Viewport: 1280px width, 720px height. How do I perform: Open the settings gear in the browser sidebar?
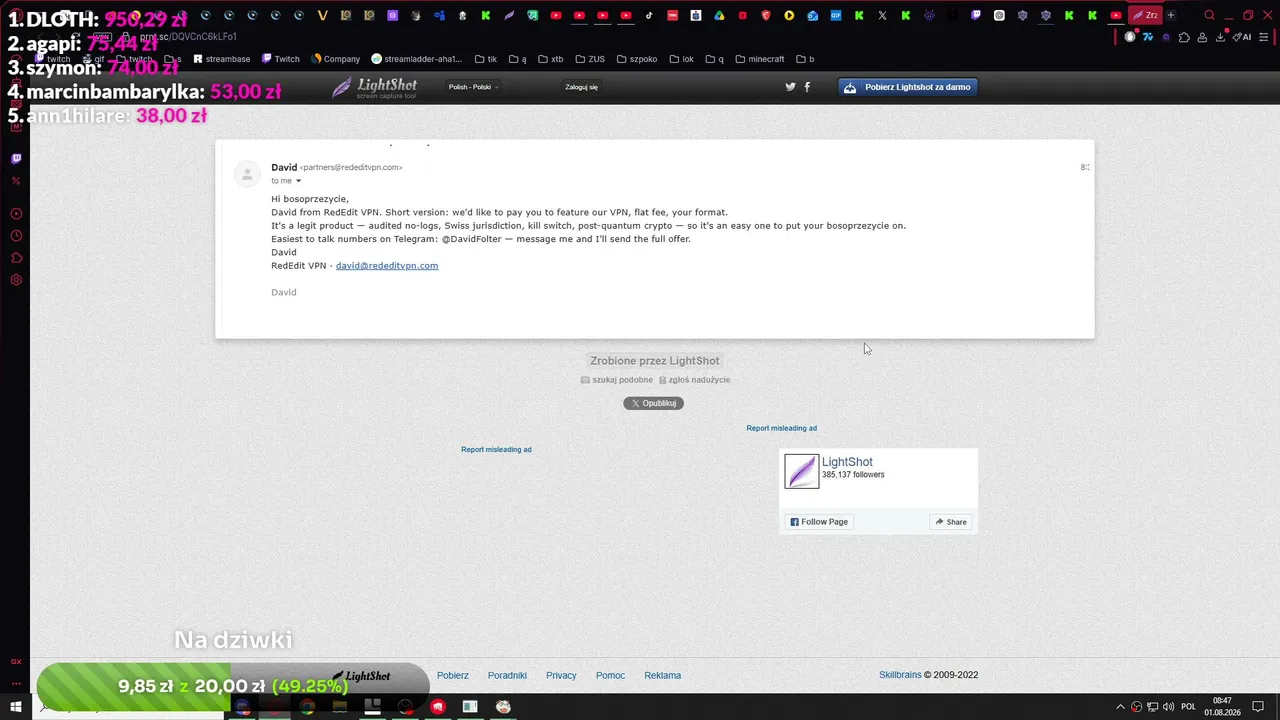16,280
